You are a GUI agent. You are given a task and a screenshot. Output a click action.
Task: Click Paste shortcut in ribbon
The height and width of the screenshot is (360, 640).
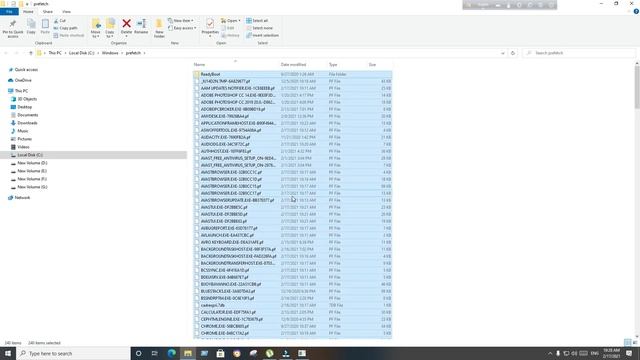click(x=69, y=35)
